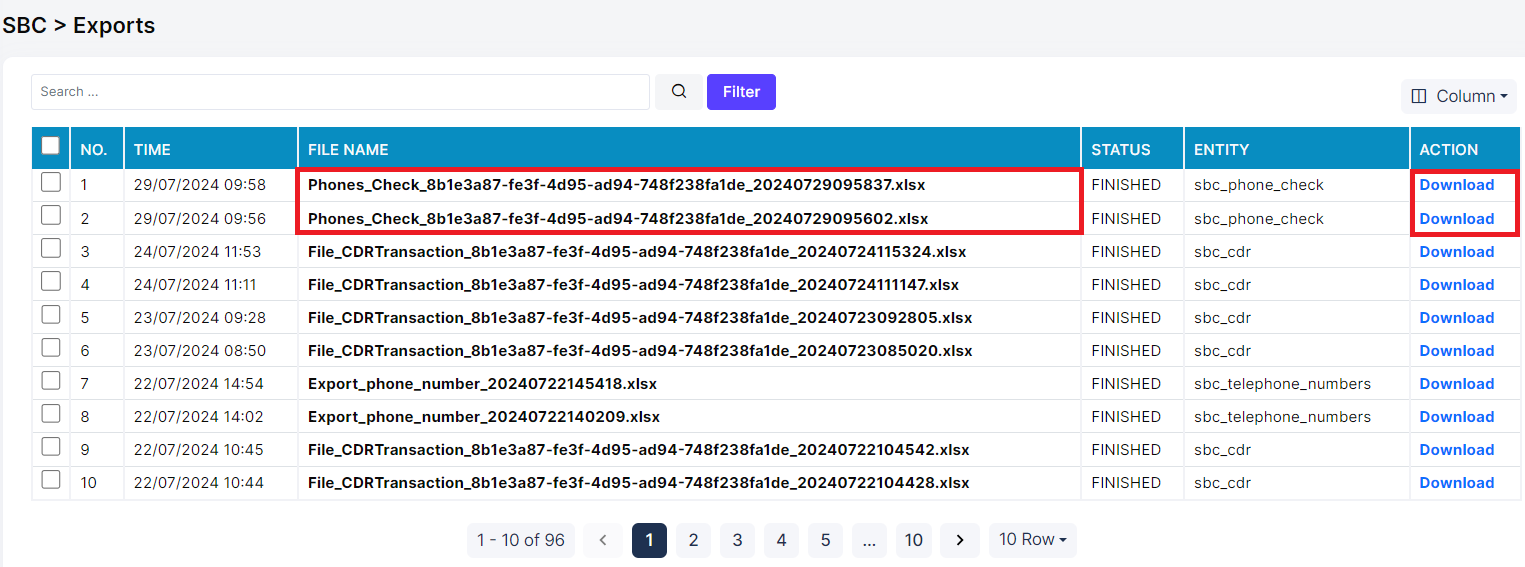This screenshot has width=1525, height=567.
Task: Download Export_phone_number_20240722145418.xlsx
Action: pyautogui.click(x=1457, y=383)
